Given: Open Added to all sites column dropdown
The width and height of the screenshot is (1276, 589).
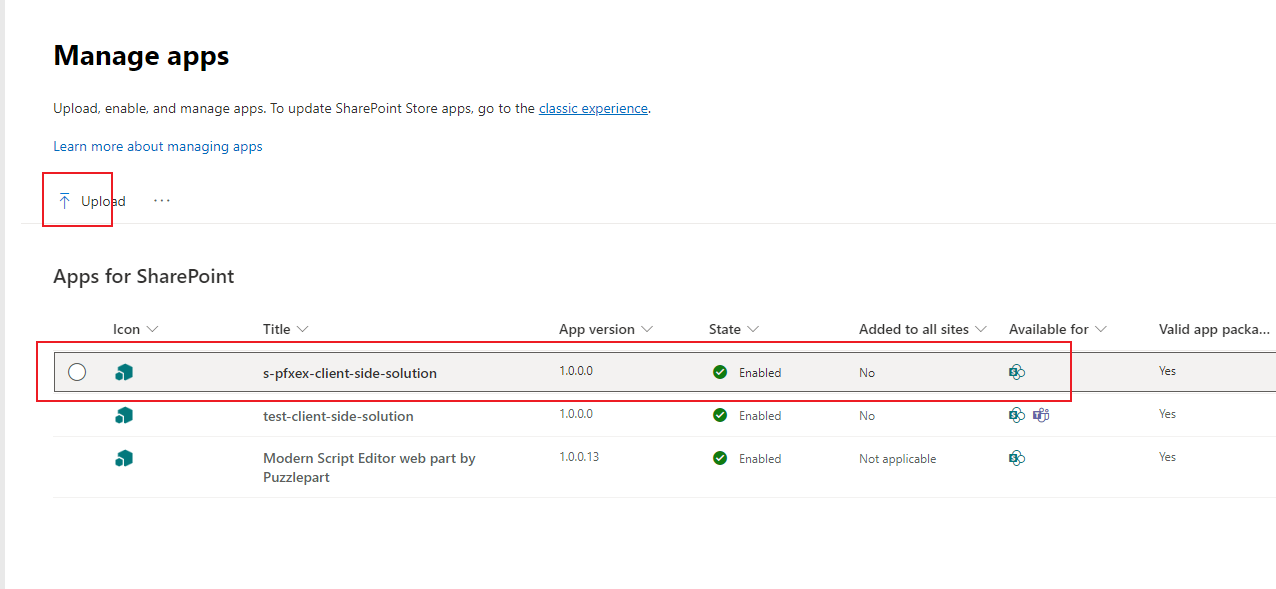Looking at the screenshot, I should [923, 329].
